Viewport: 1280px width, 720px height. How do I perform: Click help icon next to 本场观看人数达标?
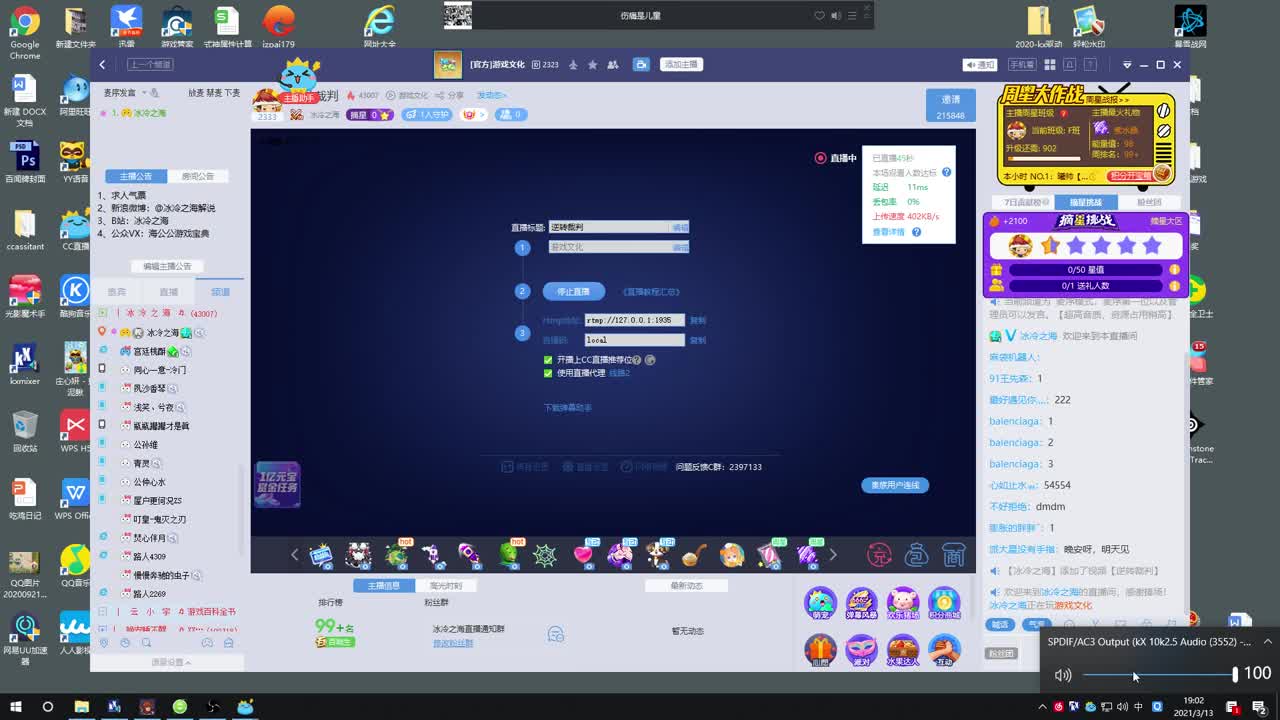coord(946,172)
